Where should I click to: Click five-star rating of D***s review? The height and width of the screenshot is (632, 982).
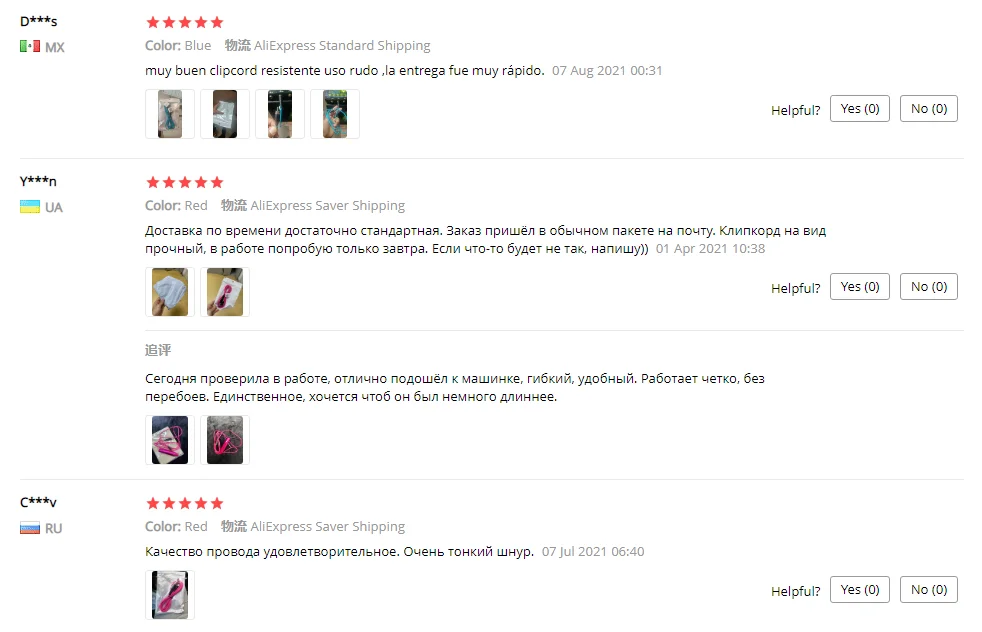click(x=185, y=23)
